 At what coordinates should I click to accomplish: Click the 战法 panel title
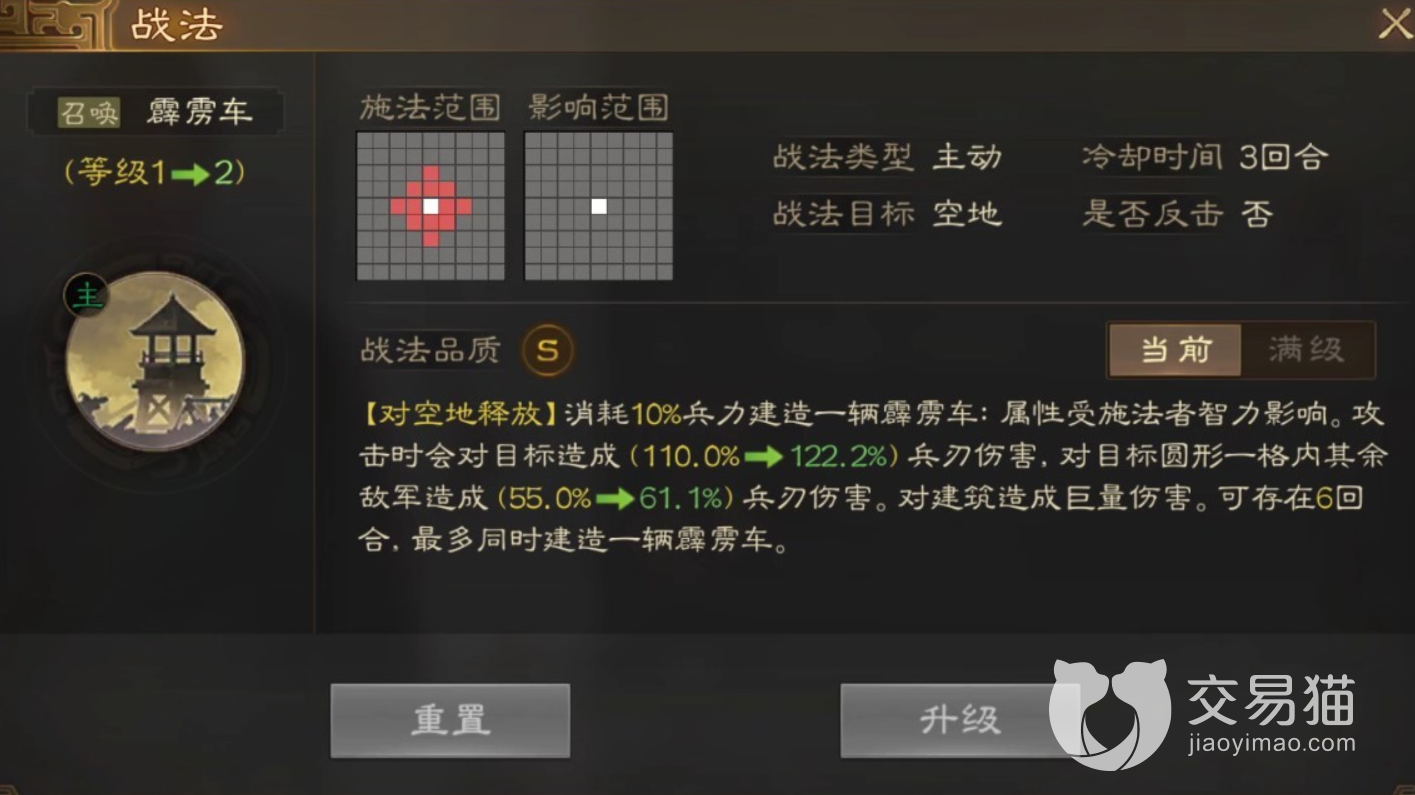pyautogui.click(x=177, y=26)
